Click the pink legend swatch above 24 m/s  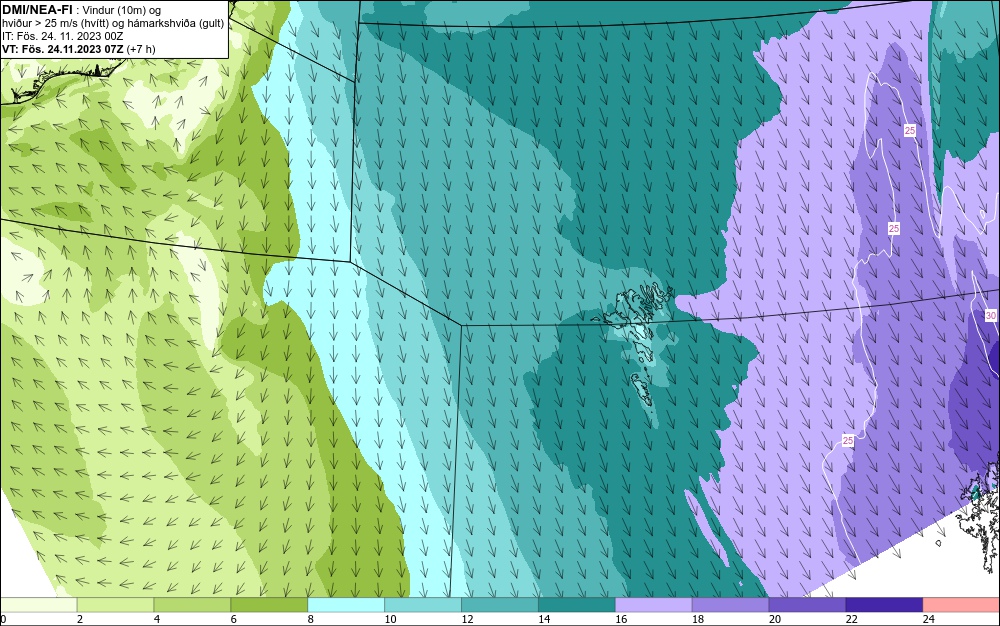961,604
